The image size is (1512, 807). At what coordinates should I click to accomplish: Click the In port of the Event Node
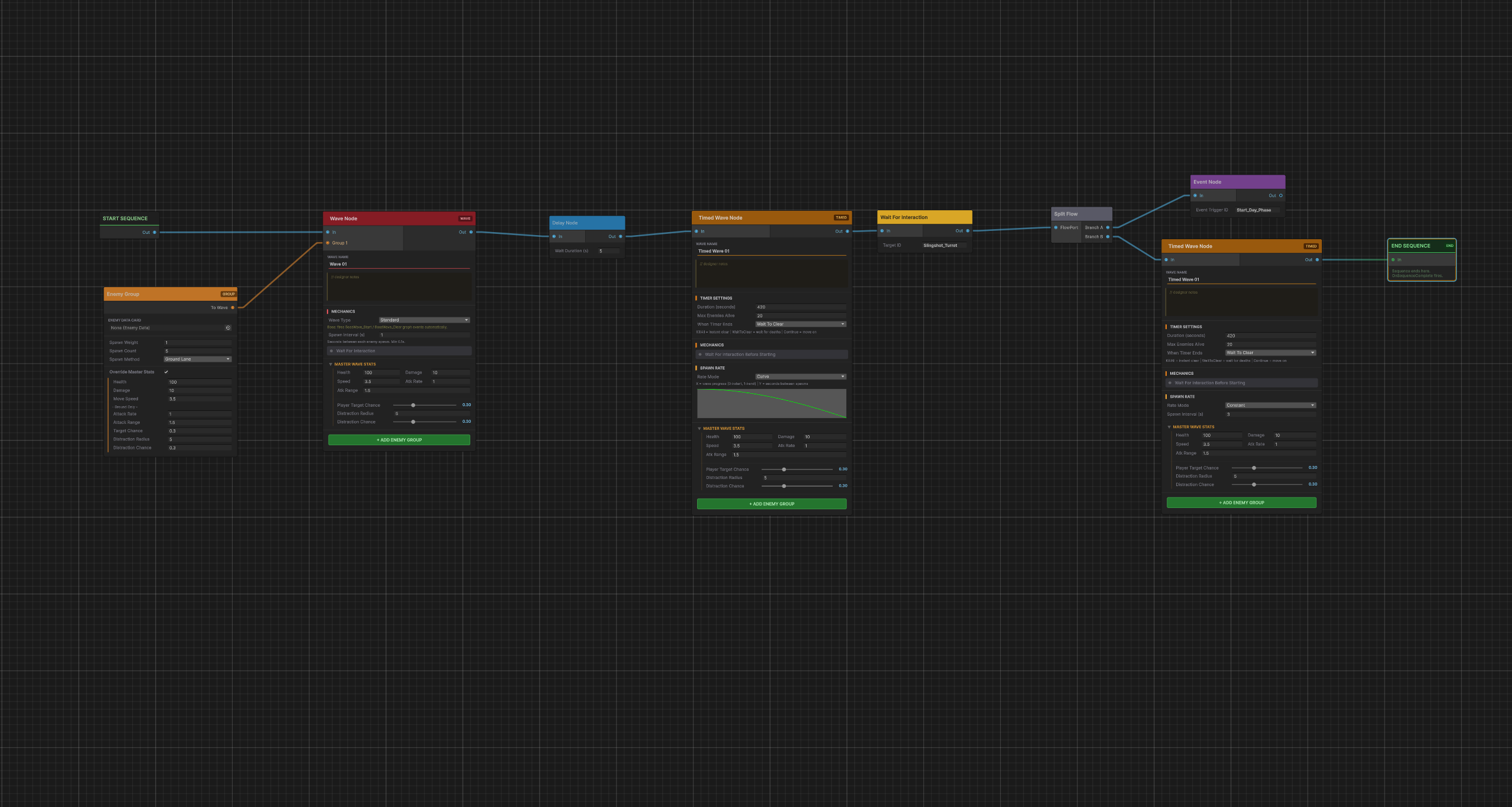(1195, 195)
